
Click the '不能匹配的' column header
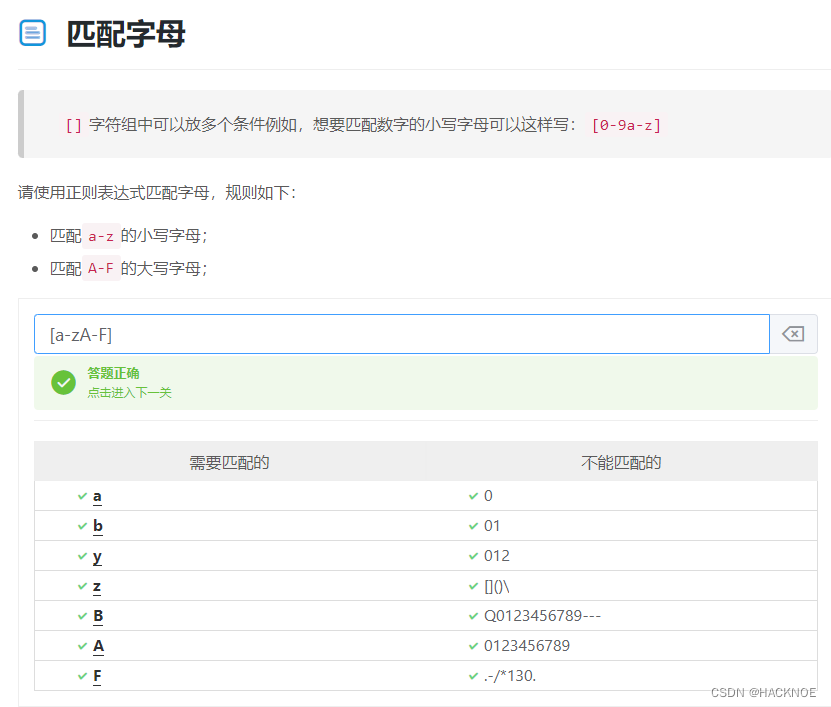click(621, 462)
